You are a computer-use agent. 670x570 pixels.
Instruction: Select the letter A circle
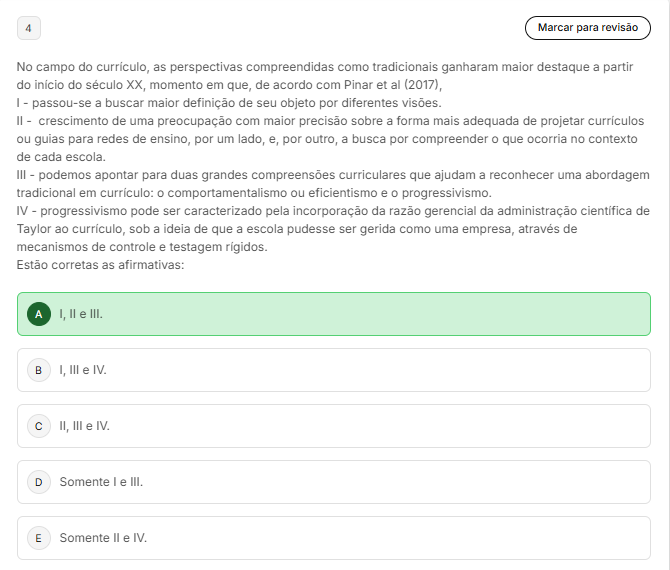pos(39,314)
